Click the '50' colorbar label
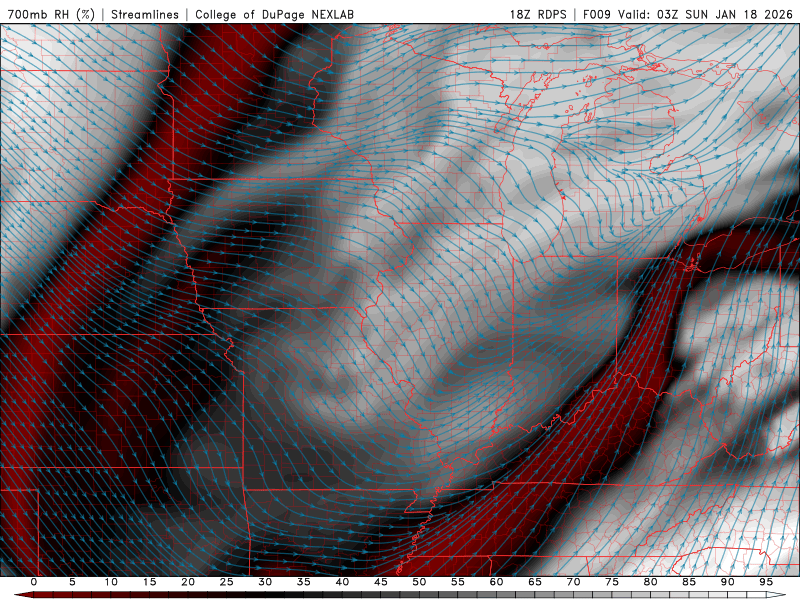Screen dimensions: 800x600 (x=419, y=582)
